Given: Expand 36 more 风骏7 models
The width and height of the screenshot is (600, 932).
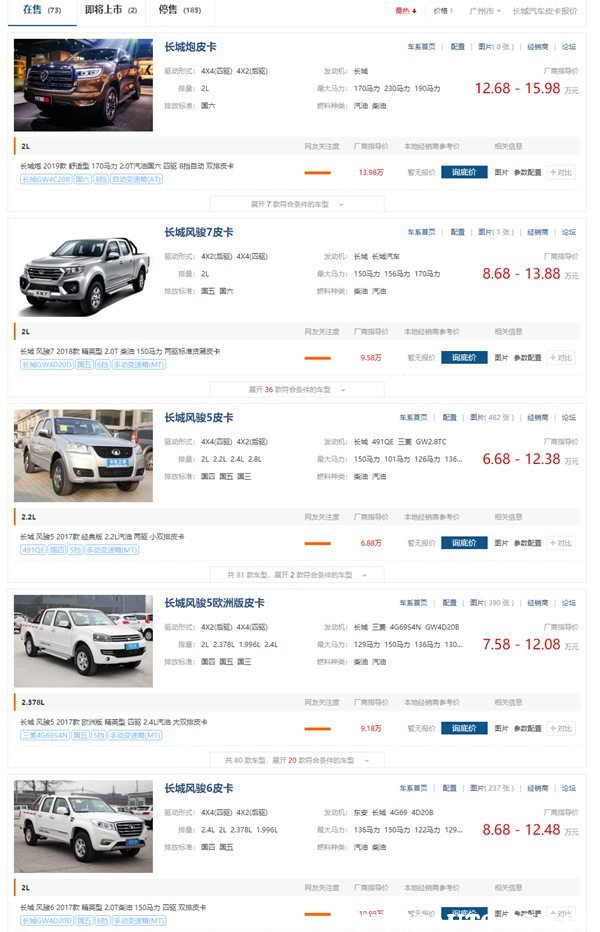Looking at the screenshot, I should pos(297,389).
